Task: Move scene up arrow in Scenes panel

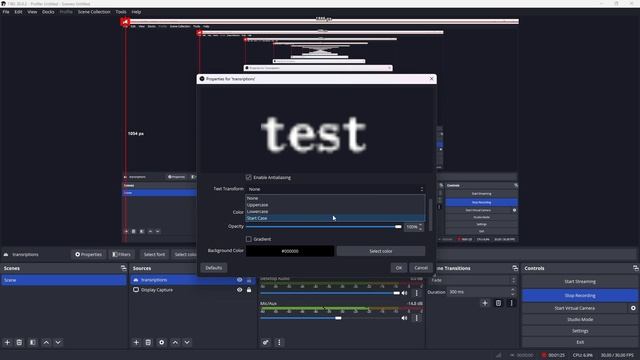Action: point(46,342)
